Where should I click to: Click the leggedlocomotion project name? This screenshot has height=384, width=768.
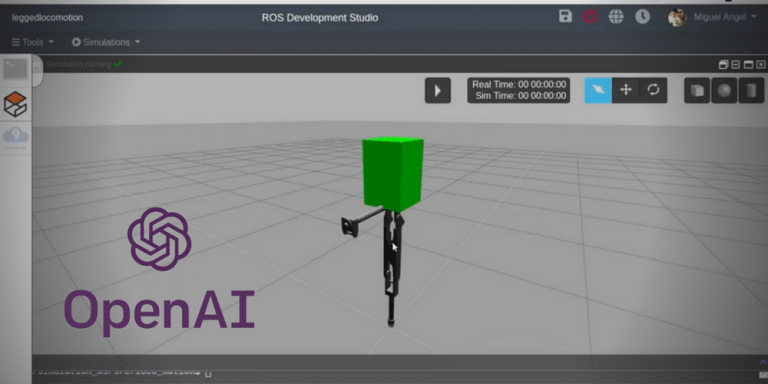pyautogui.click(x=48, y=18)
